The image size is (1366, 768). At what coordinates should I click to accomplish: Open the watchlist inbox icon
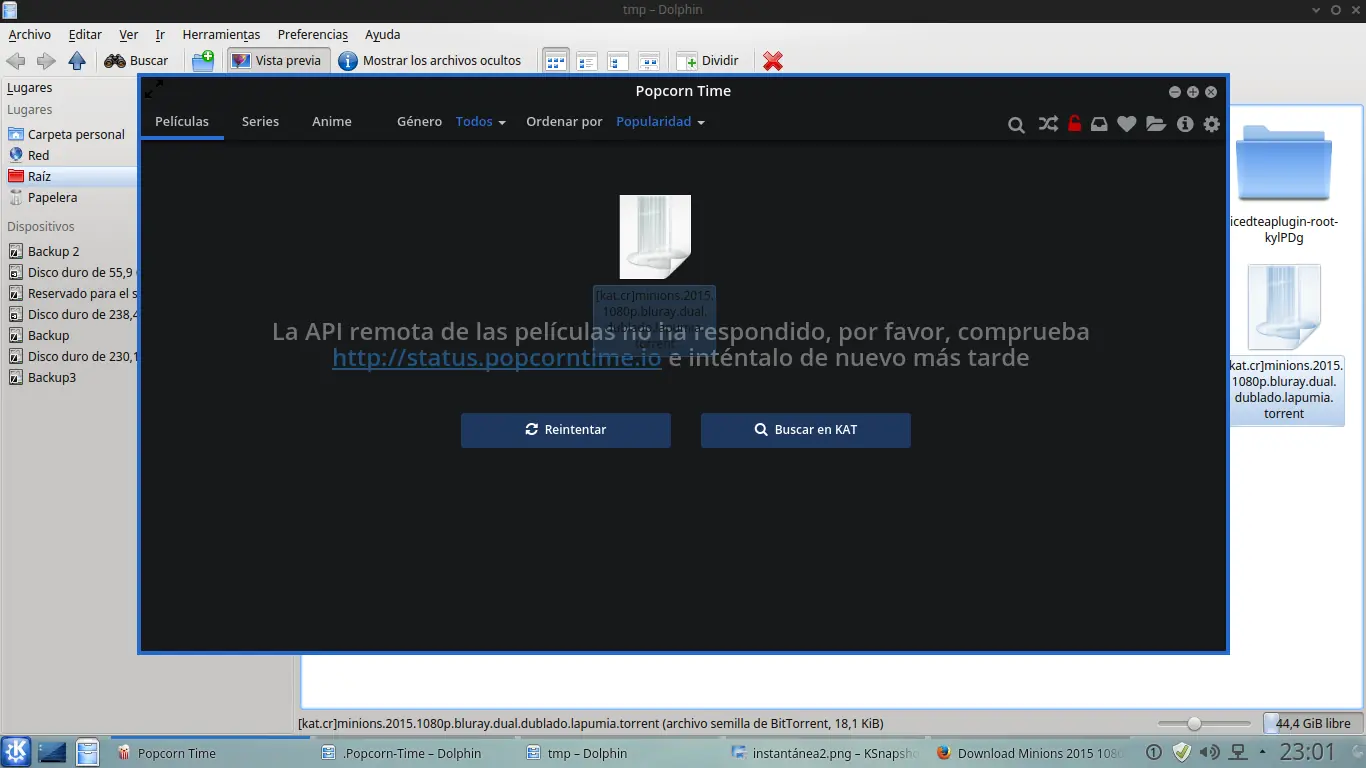coord(1099,124)
